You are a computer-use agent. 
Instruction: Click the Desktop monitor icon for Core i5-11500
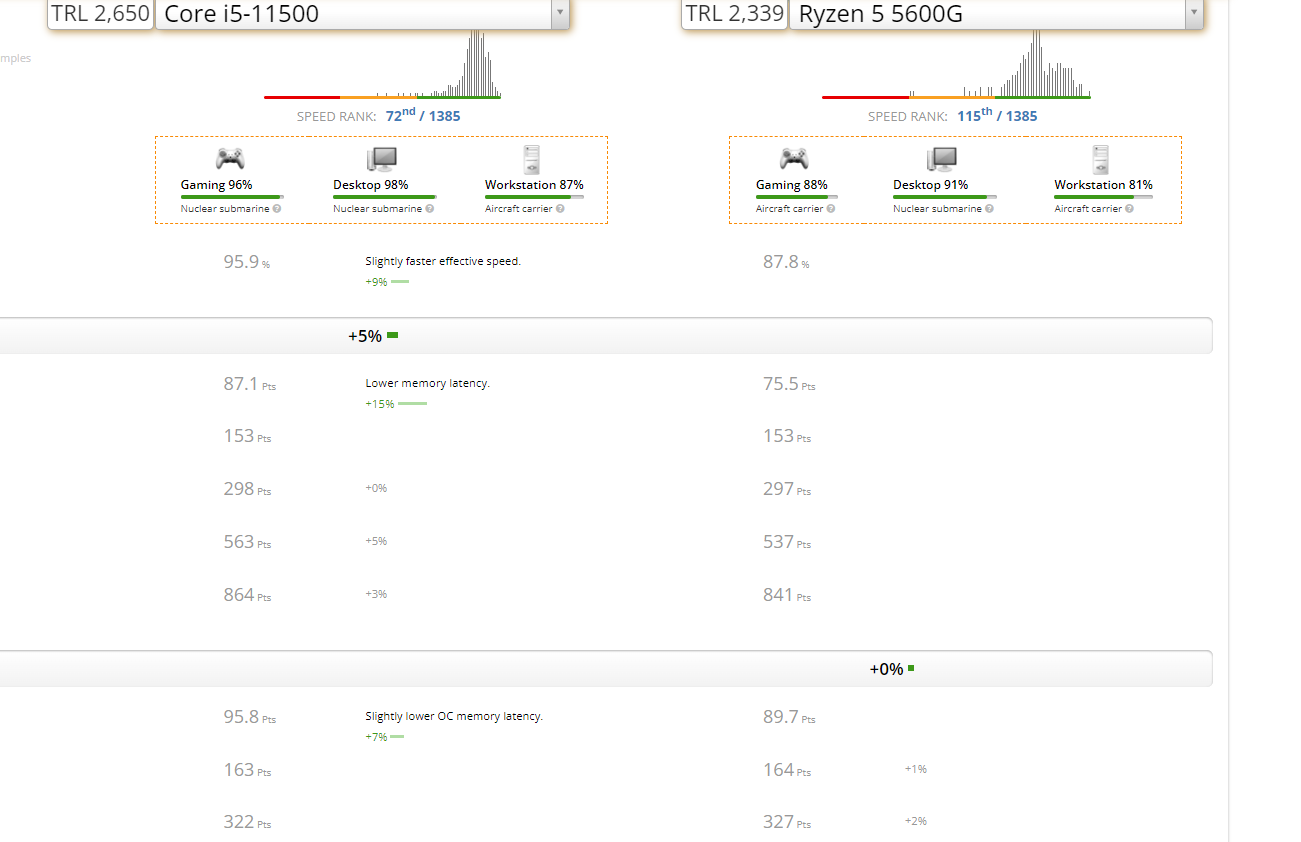(x=382, y=159)
